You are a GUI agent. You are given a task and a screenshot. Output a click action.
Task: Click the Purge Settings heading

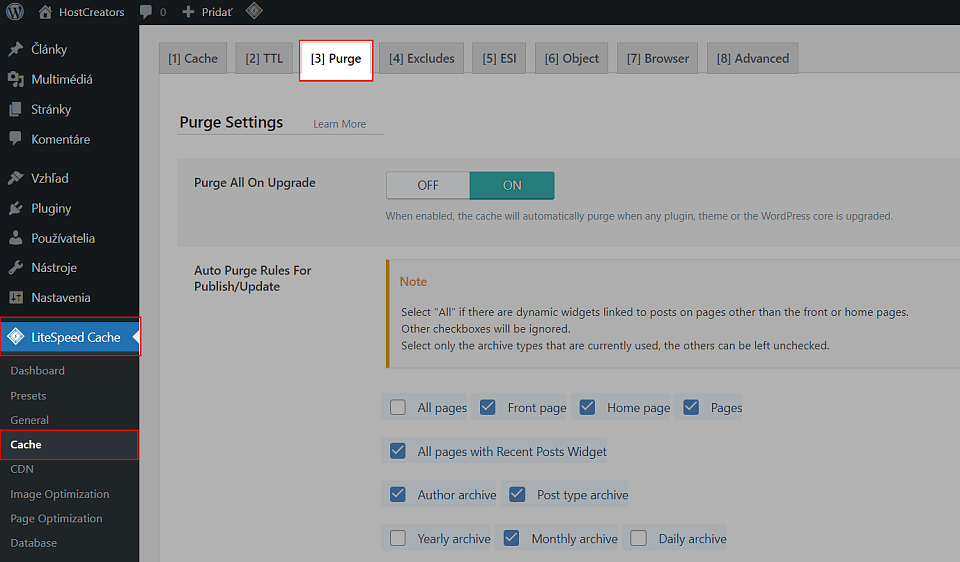[231, 122]
